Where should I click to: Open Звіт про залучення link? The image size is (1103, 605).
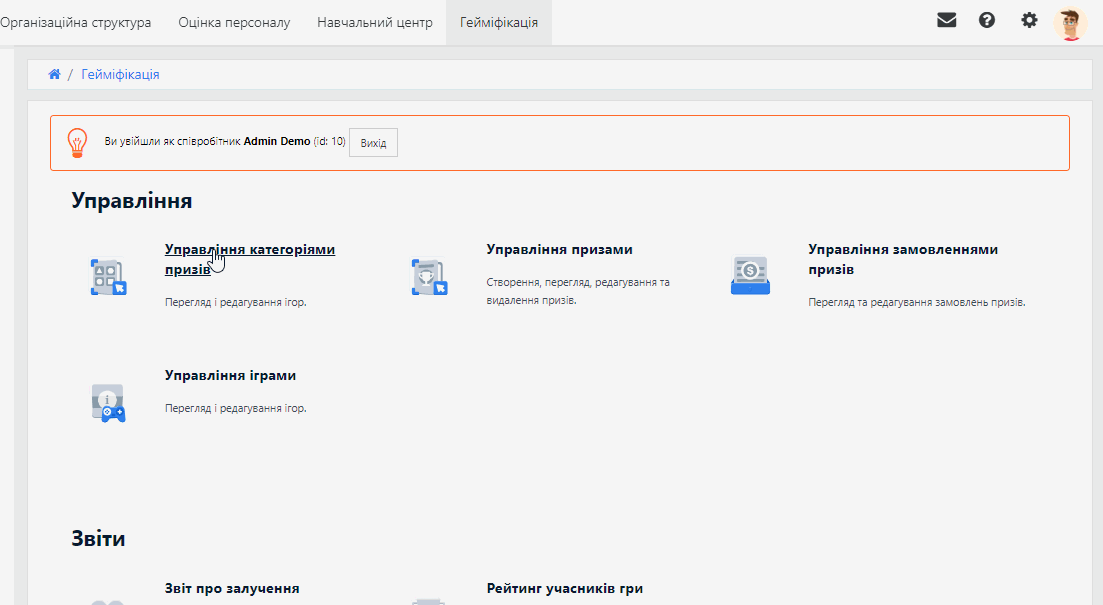click(232, 589)
